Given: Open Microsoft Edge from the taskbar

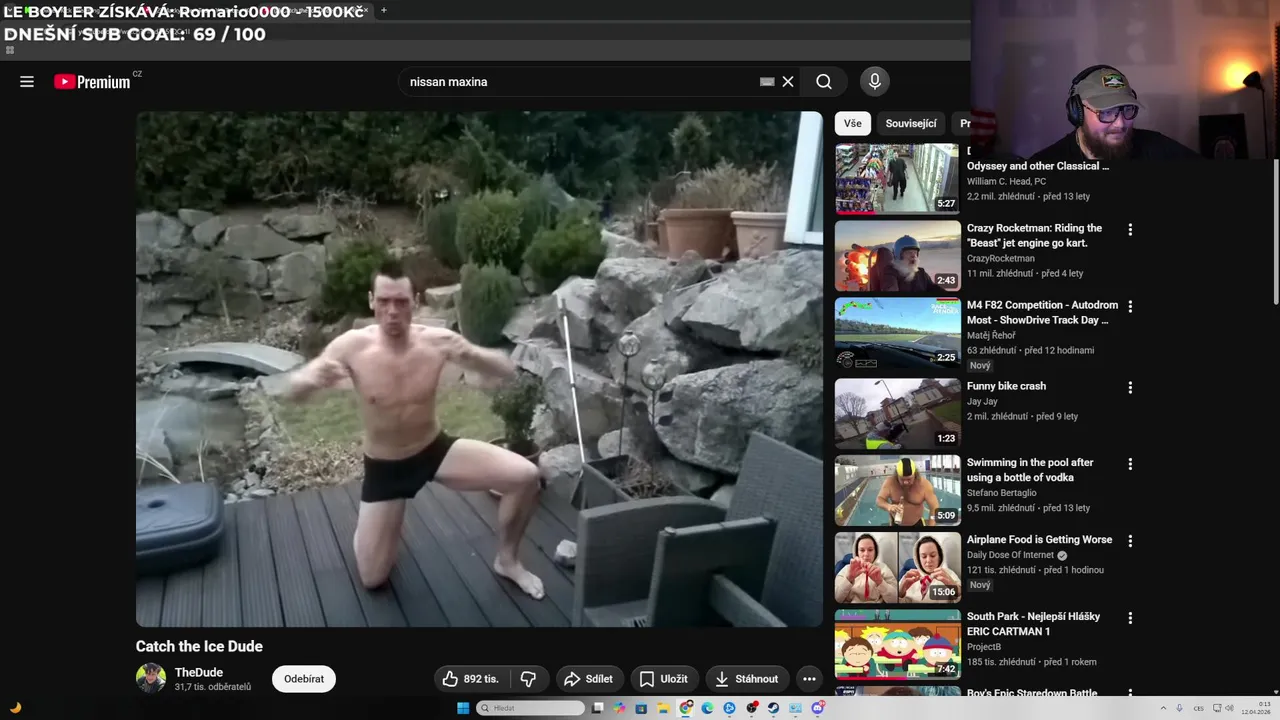Looking at the screenshot, I should (707, 708).
